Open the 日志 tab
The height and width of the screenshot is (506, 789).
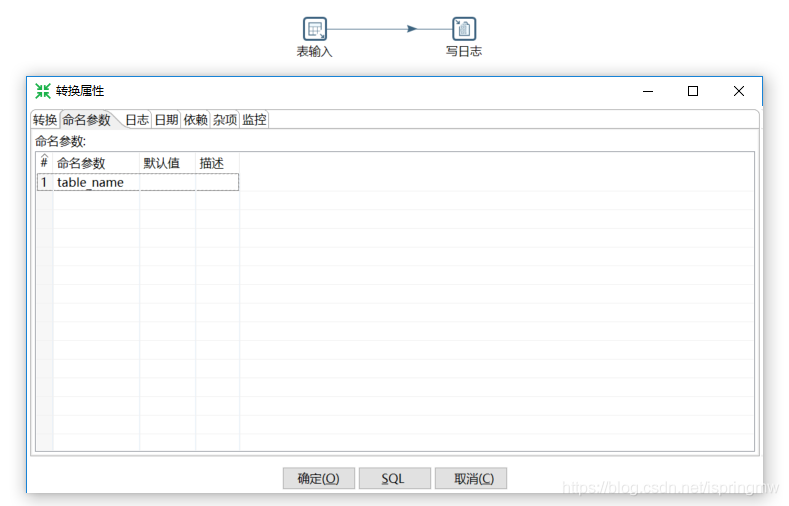(137, 120)
